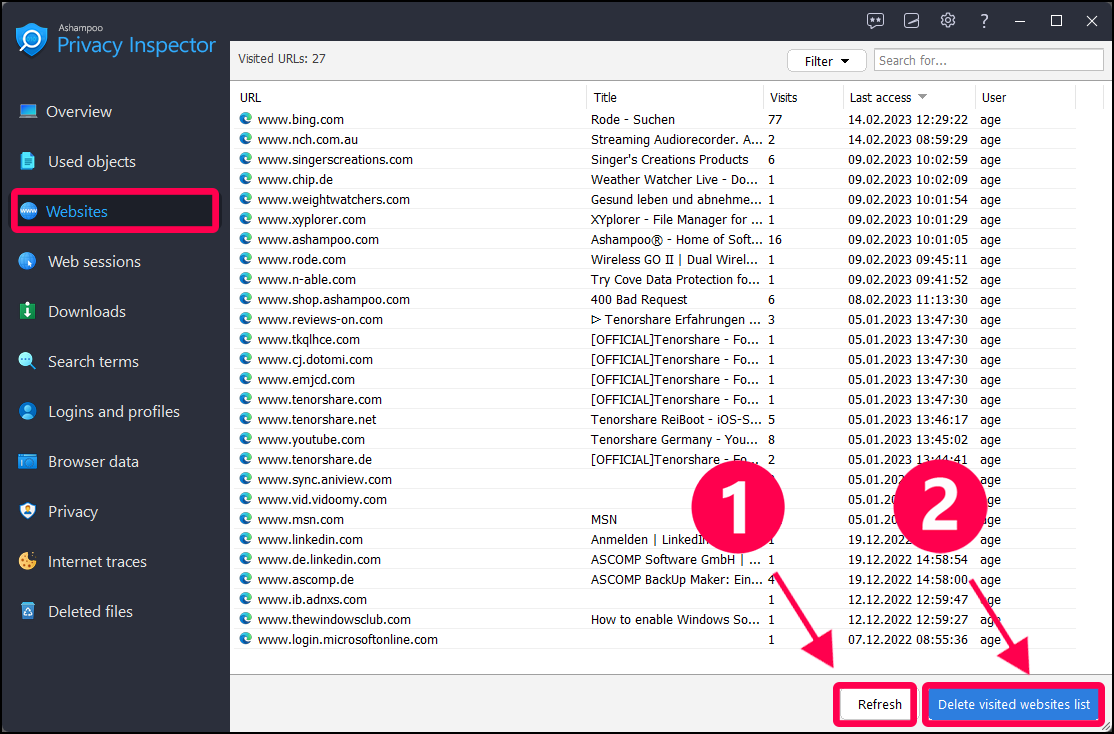The image size is (1114, 734).
Task: Click Edge icon beside www.rode.com
Action: click(x=246, y=259)
